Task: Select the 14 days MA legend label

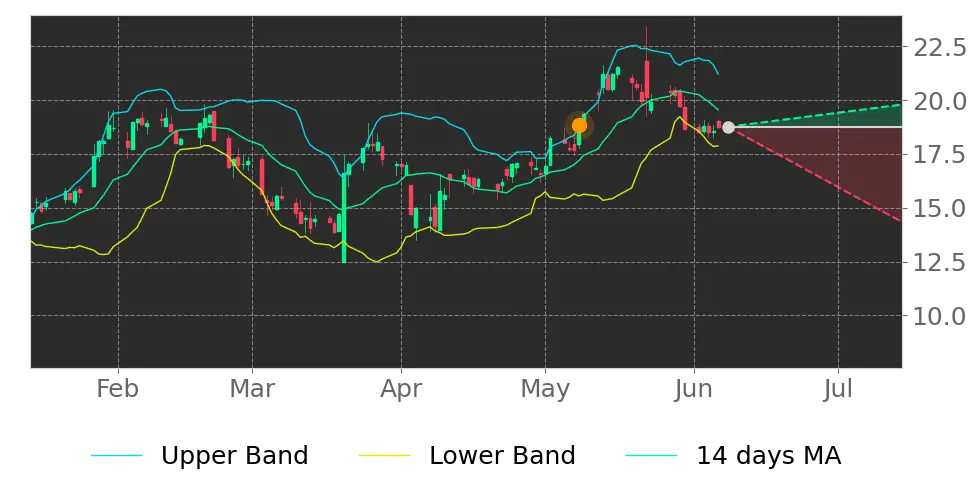Action: [769, 456]
